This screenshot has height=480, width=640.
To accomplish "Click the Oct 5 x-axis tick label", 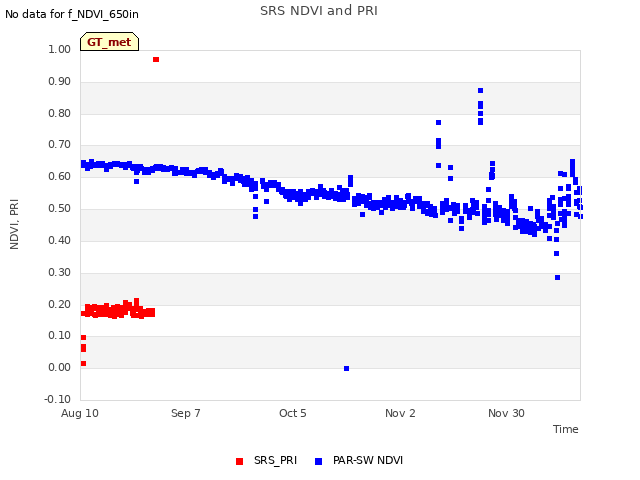I will pyautogui.click(x=293, y=413).
